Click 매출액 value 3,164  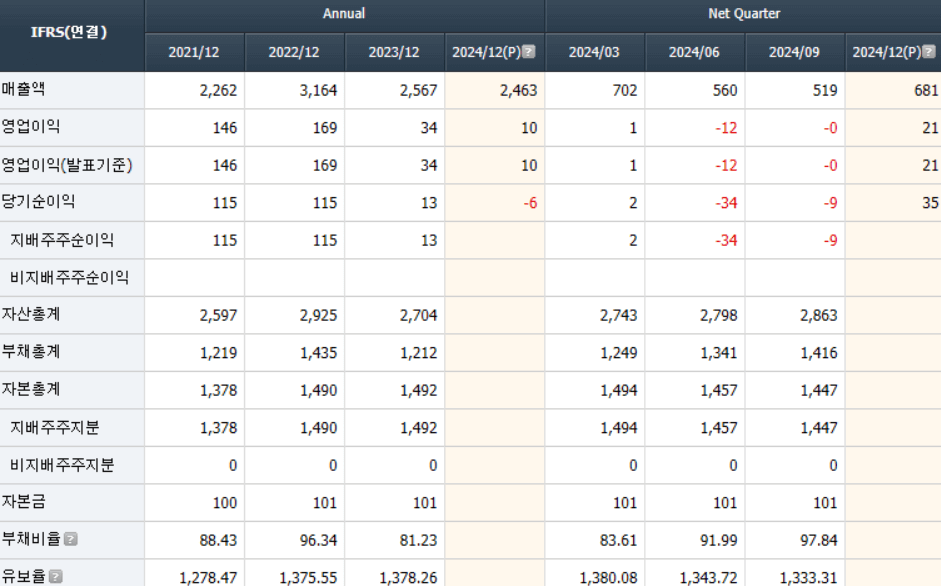[319, 90]
